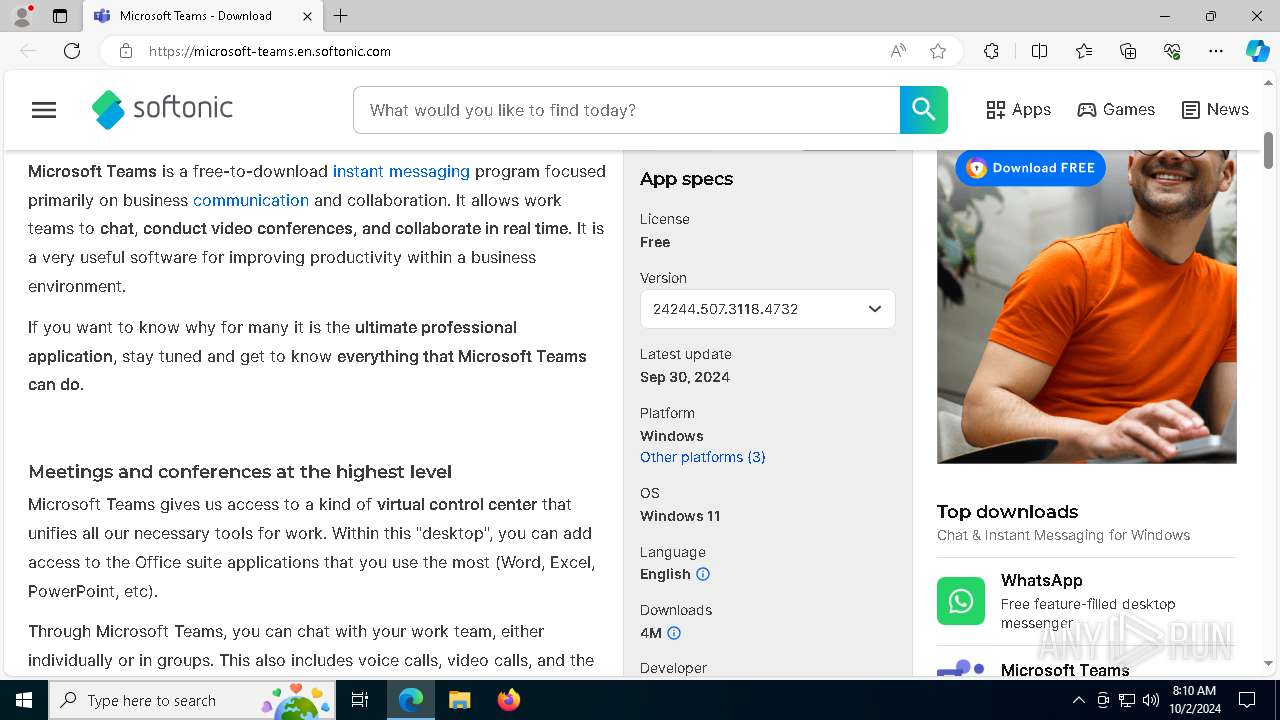Open the Games section

1116,110
